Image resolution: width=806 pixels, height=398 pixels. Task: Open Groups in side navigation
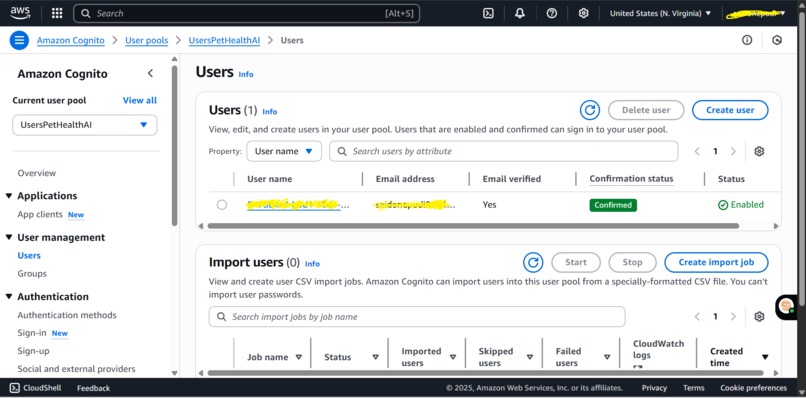click(x=32, y=274)
